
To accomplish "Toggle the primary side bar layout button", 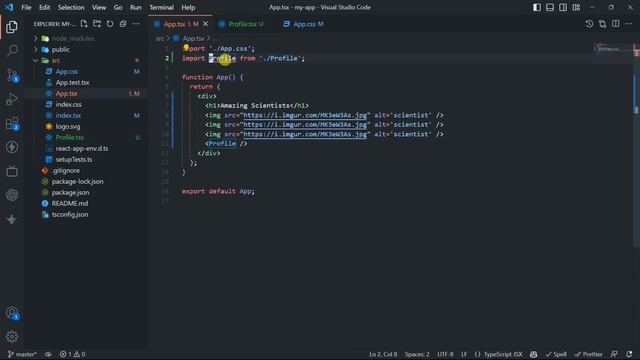I will (x=537, y=7).
